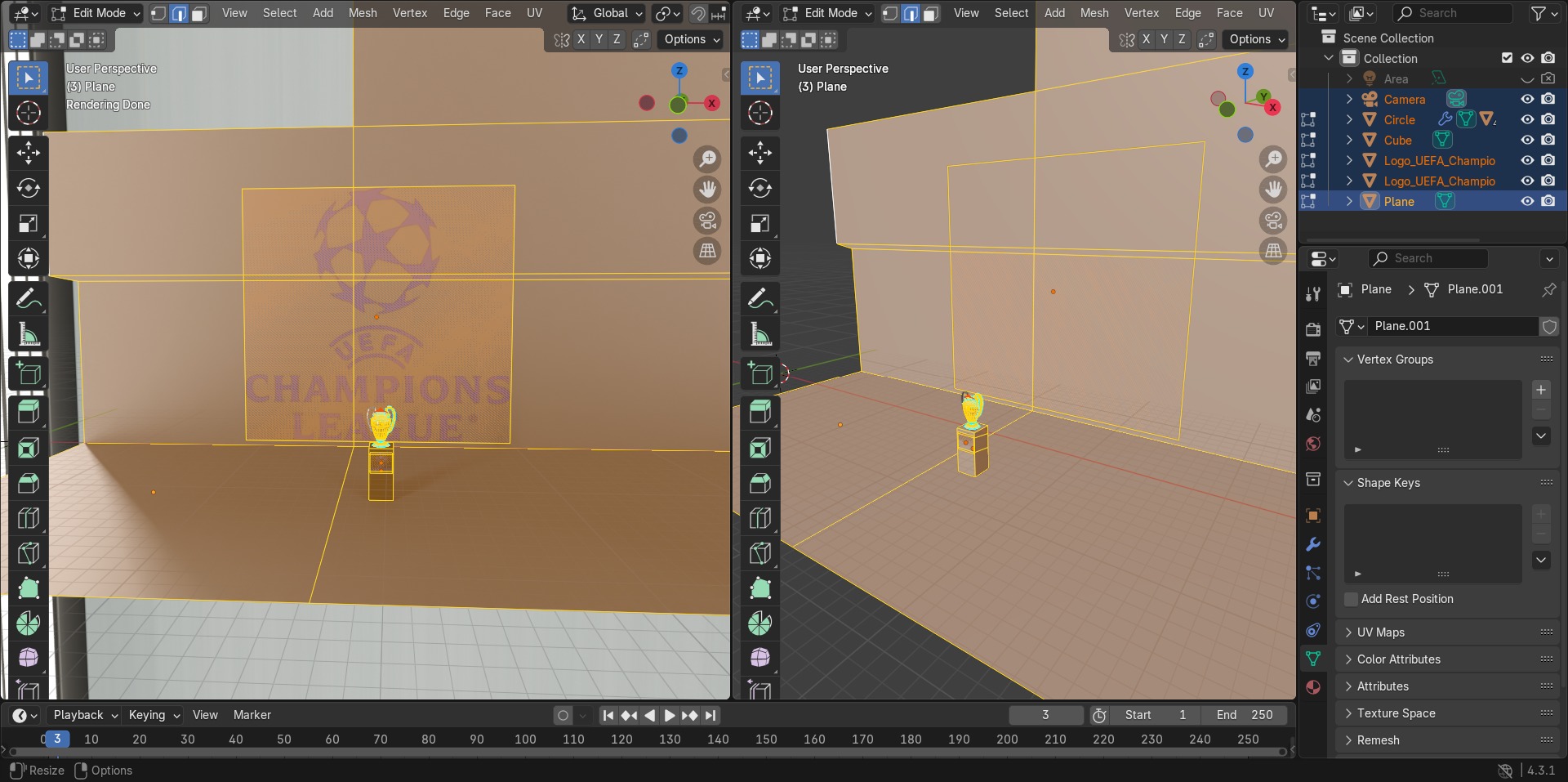Open Global transform orientation dropdown
Image resolution: width=1568 pixels, height=782 pixels.
click(608, 13)
